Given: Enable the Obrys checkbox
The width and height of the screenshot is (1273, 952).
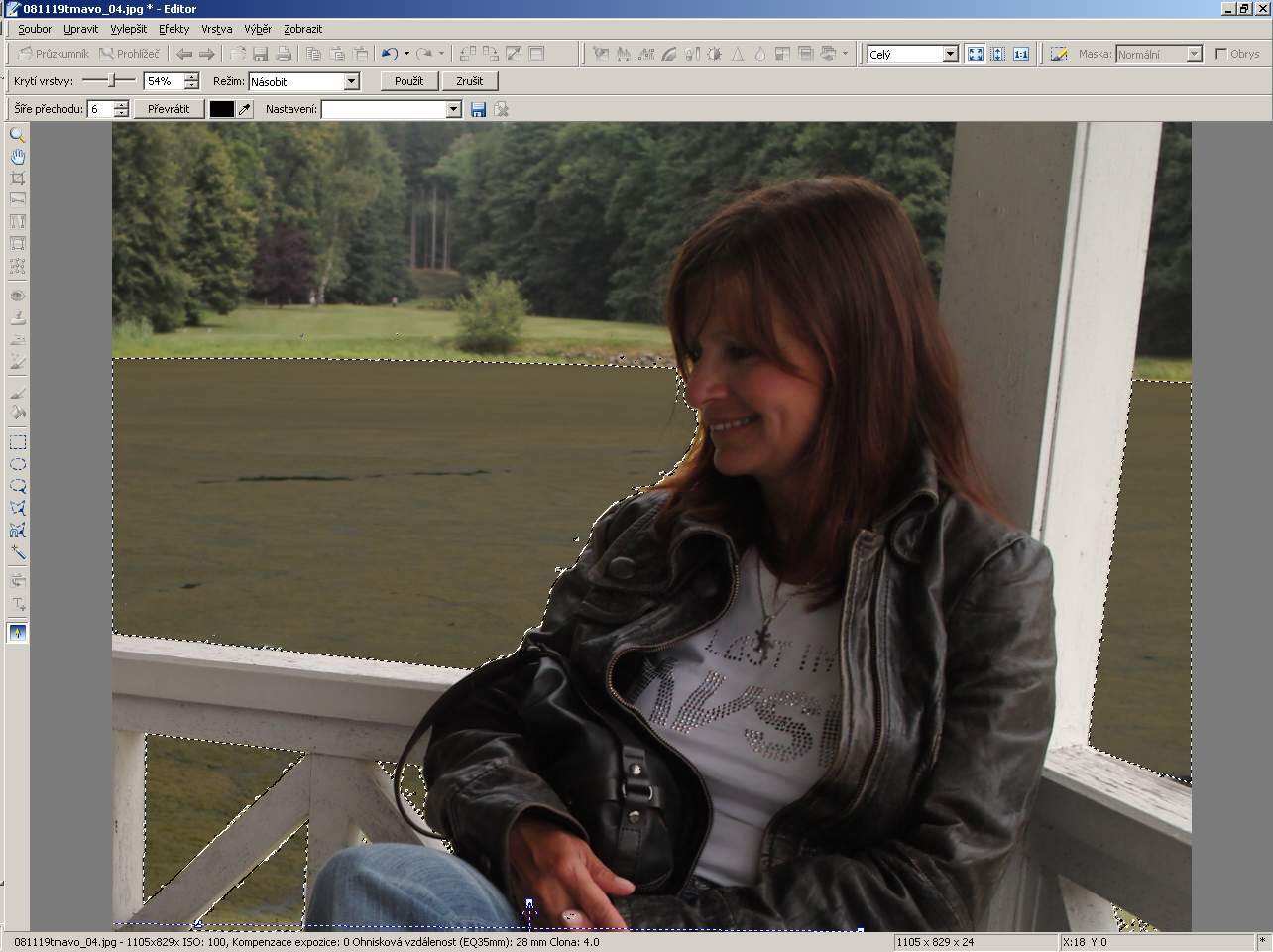Looking at the screenshot, I should [1221, 54].
